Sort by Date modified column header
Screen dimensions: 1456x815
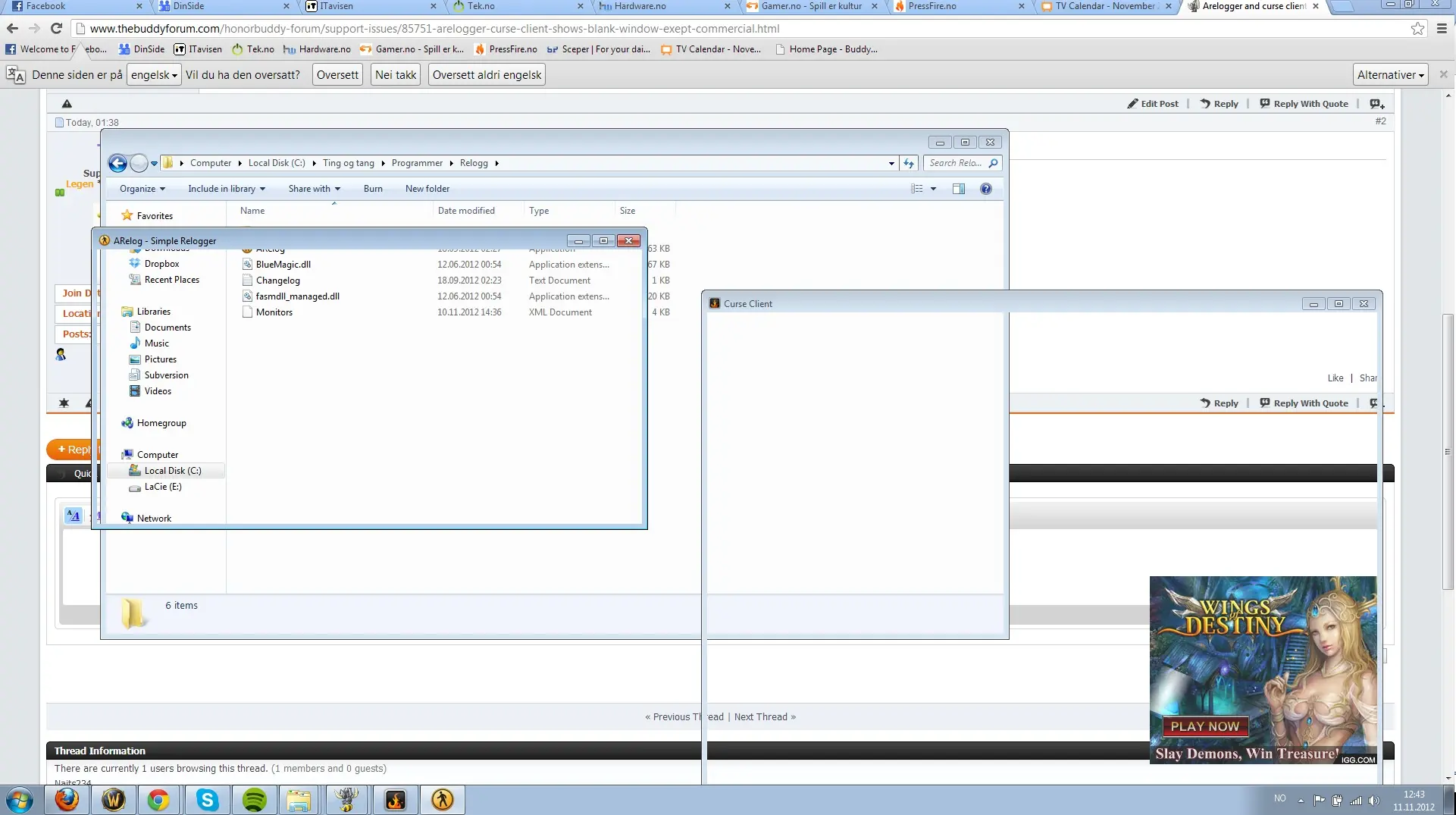466,211
